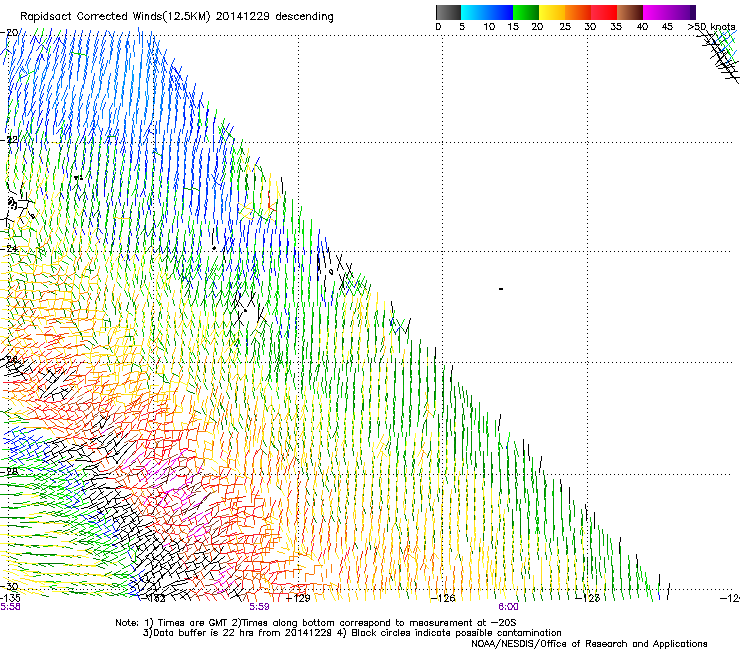Click the note about black circles contamination

[x=449, y=633]
